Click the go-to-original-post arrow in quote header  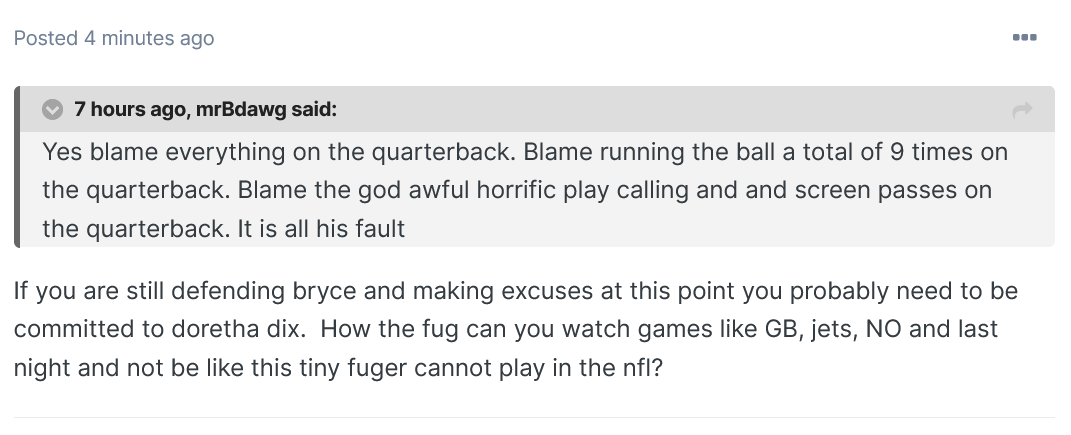(1022, 111)
